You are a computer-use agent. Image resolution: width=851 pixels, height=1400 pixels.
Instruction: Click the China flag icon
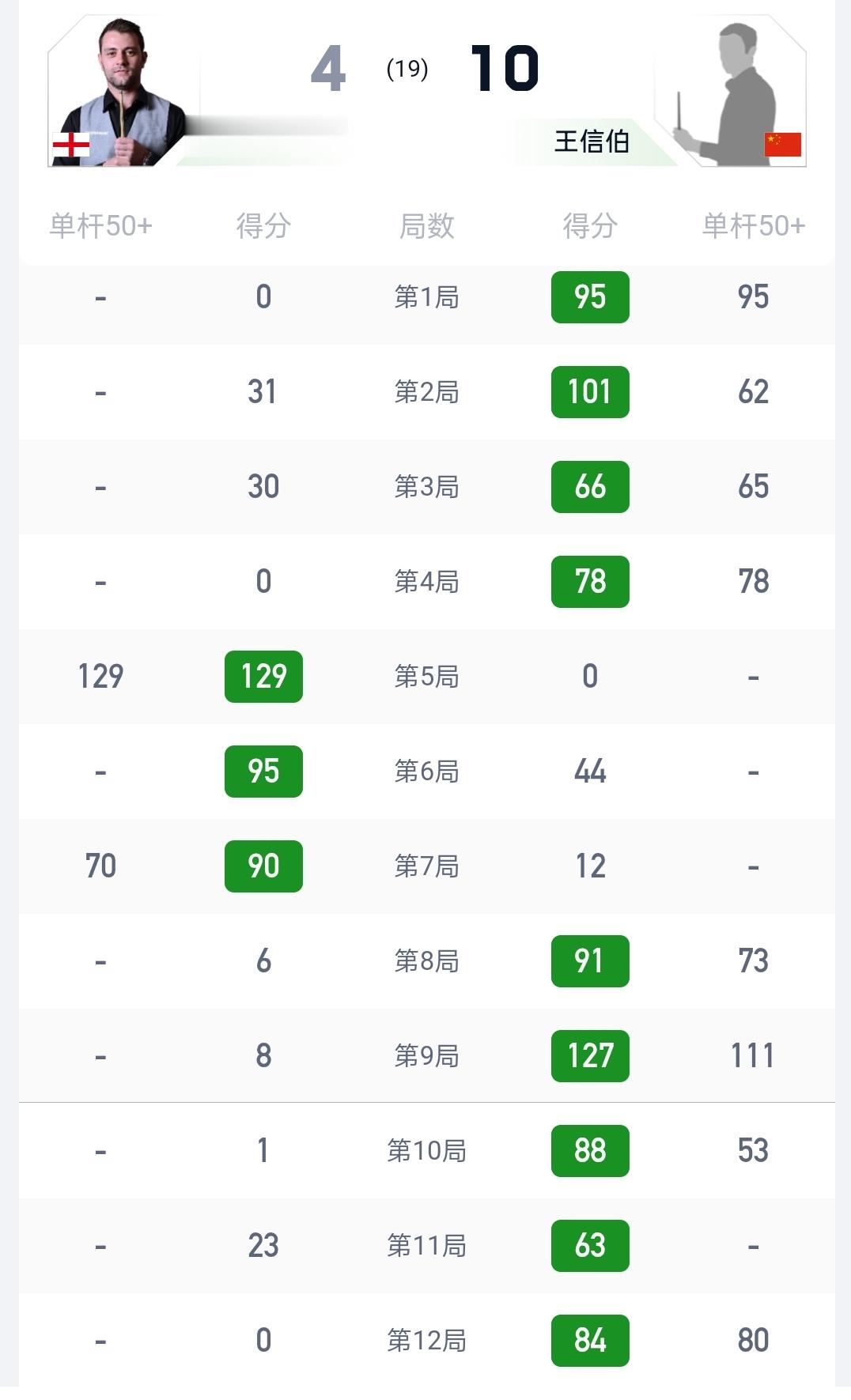pos(782,145)
